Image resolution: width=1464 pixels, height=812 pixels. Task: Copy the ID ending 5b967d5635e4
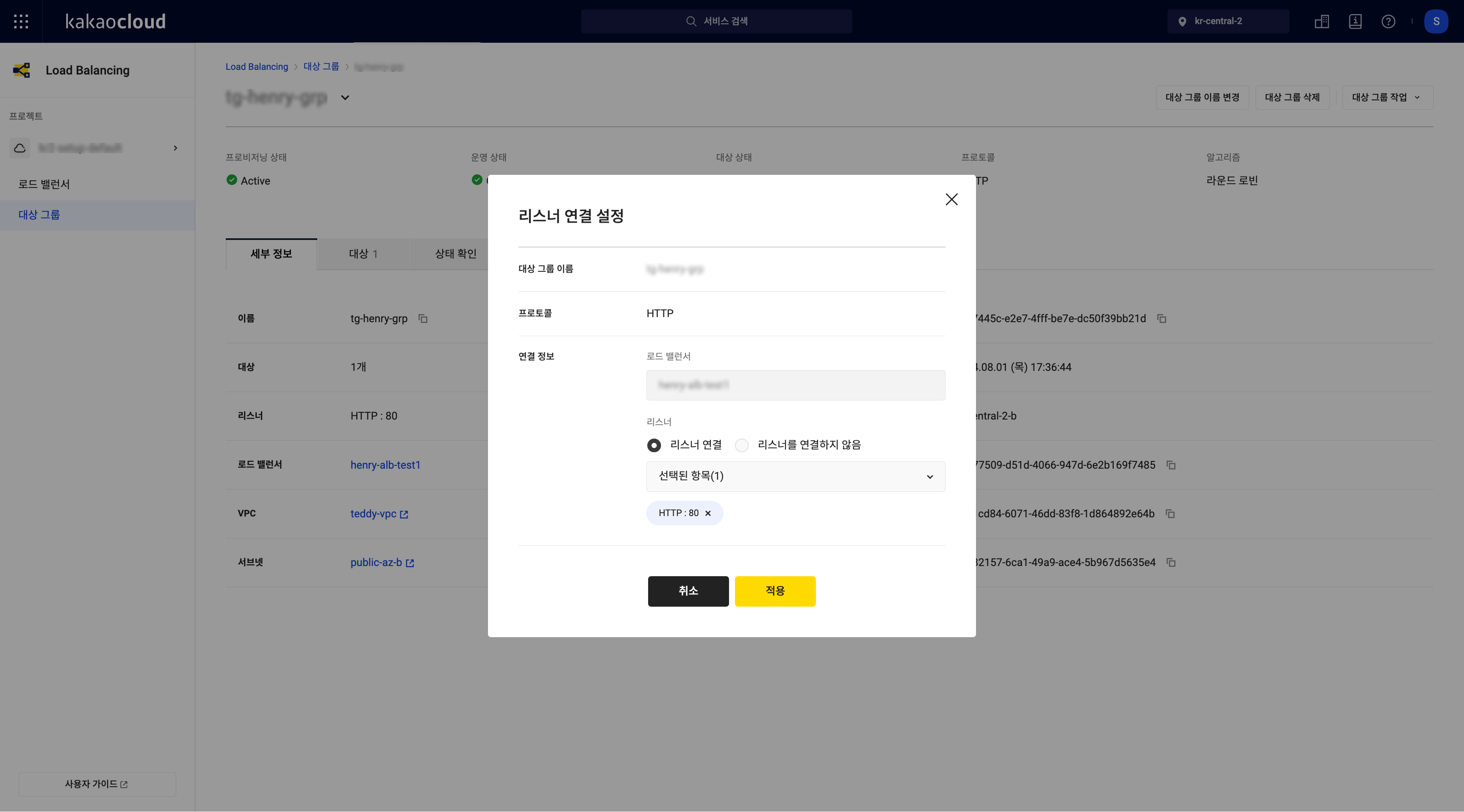[1171, 563]
